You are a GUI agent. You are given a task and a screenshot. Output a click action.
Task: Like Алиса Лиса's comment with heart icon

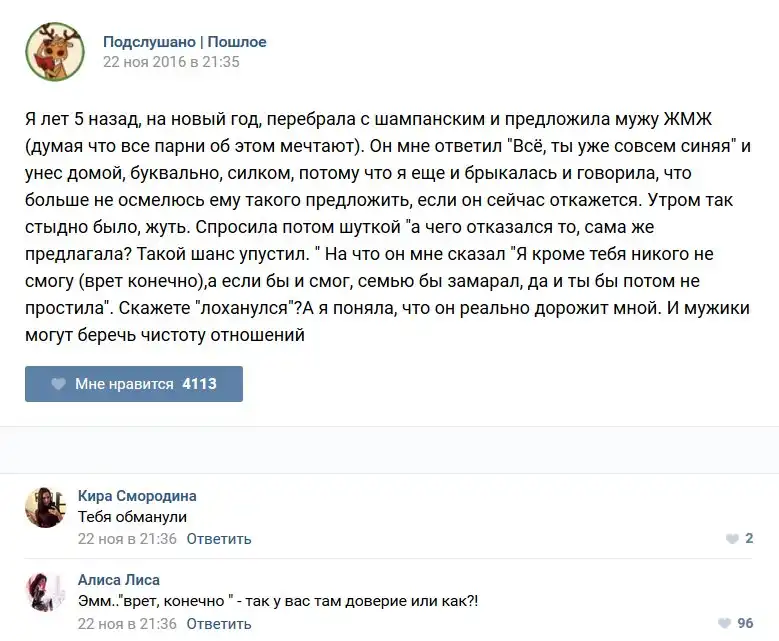click(x=724, y=623)
